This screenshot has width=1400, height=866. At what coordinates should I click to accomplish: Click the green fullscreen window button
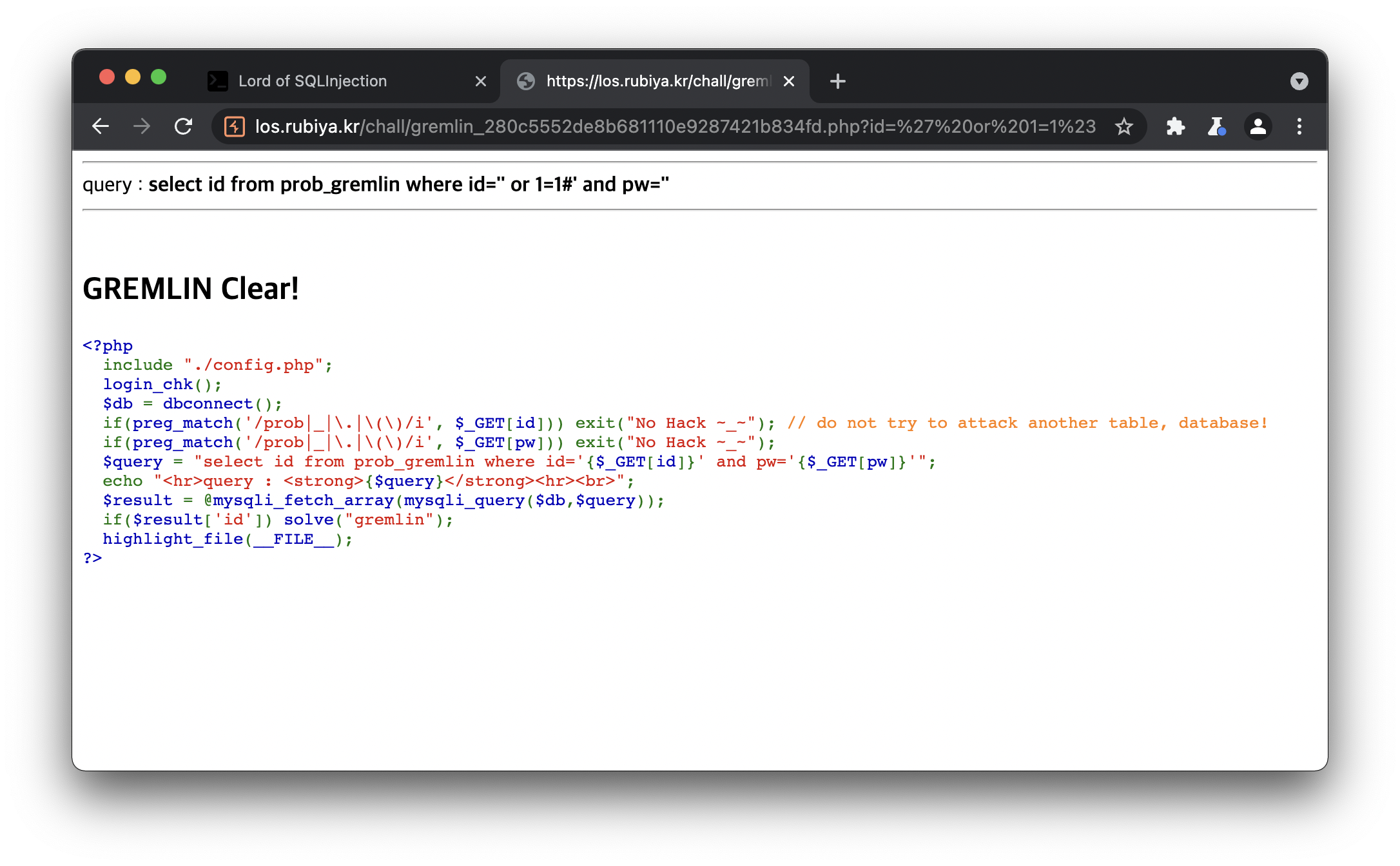point(159,77)
